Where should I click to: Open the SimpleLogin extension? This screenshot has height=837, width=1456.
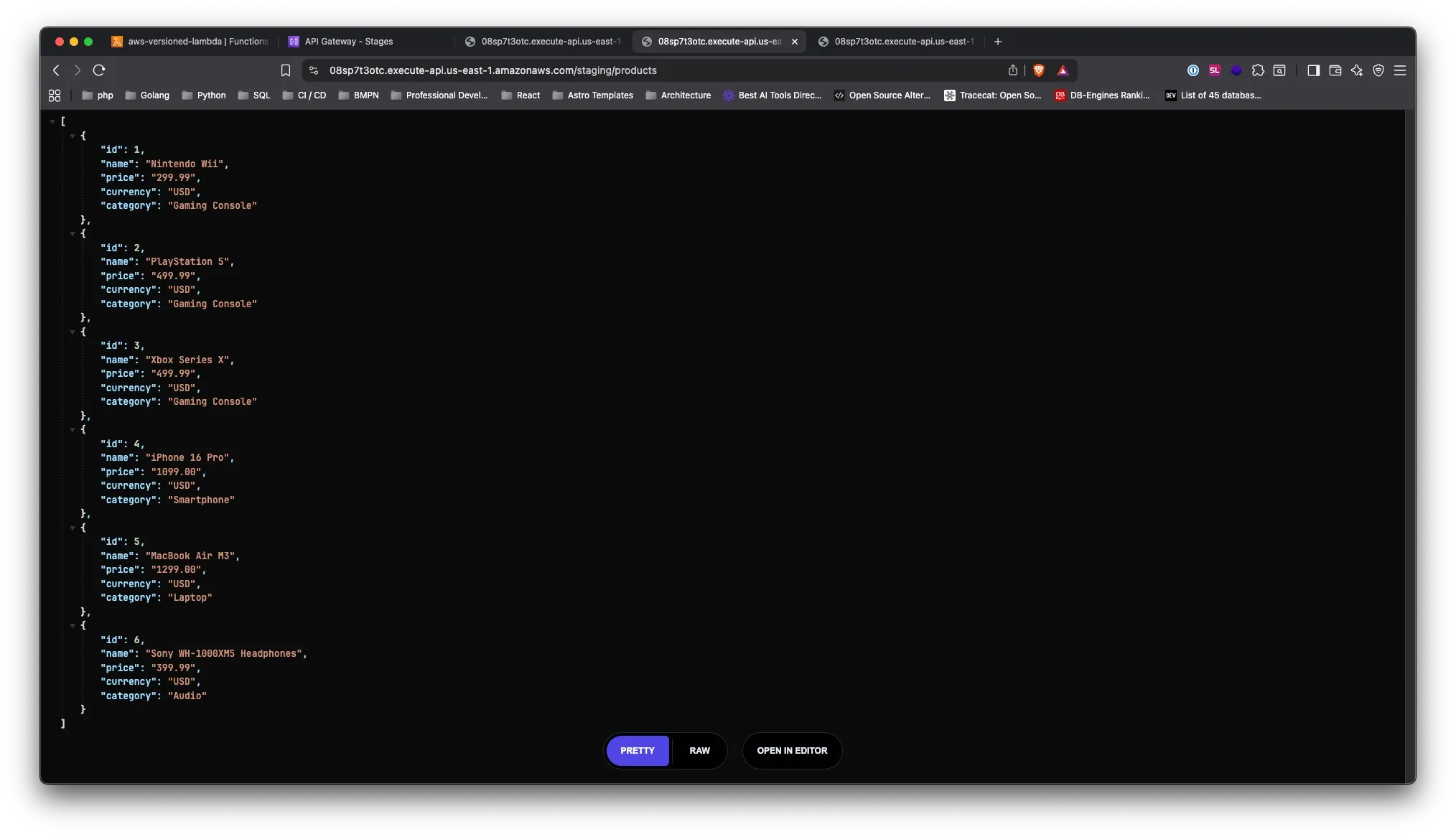[x=1215, y=70]
